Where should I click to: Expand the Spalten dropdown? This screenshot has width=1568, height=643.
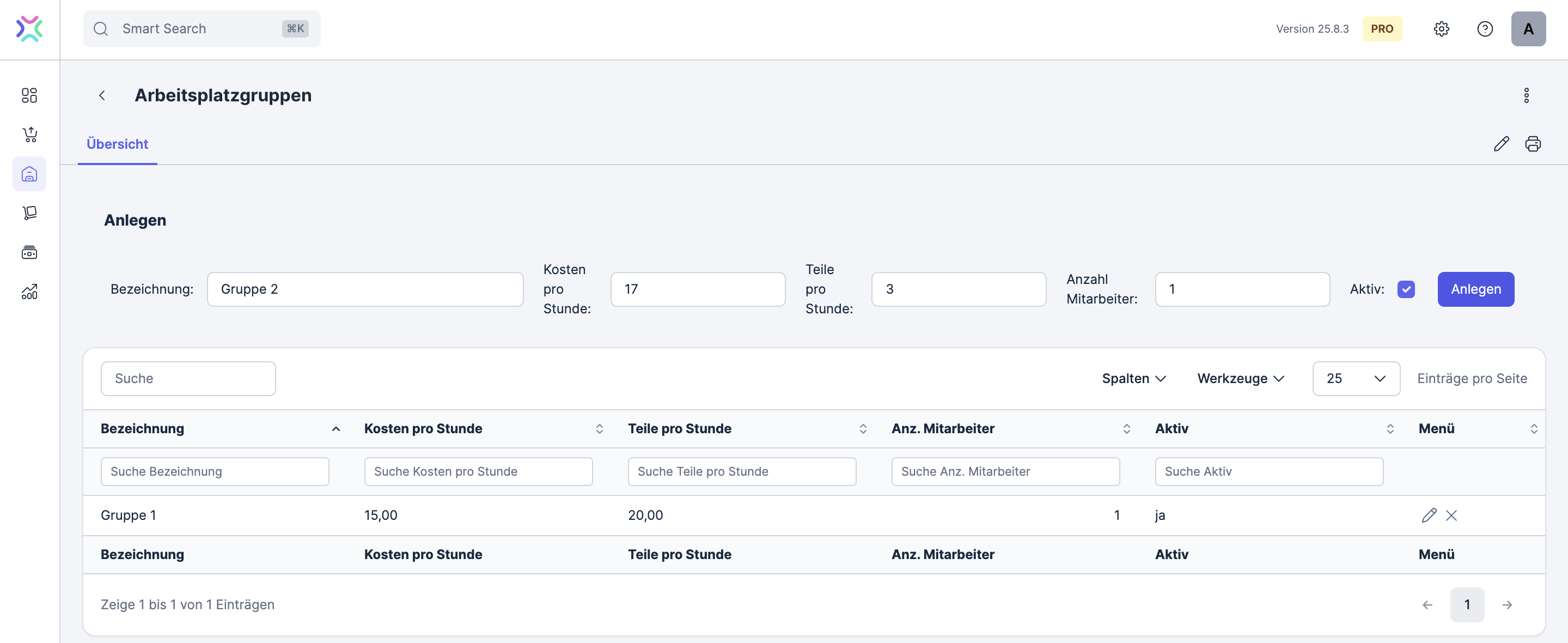(x=1133, y=378)
